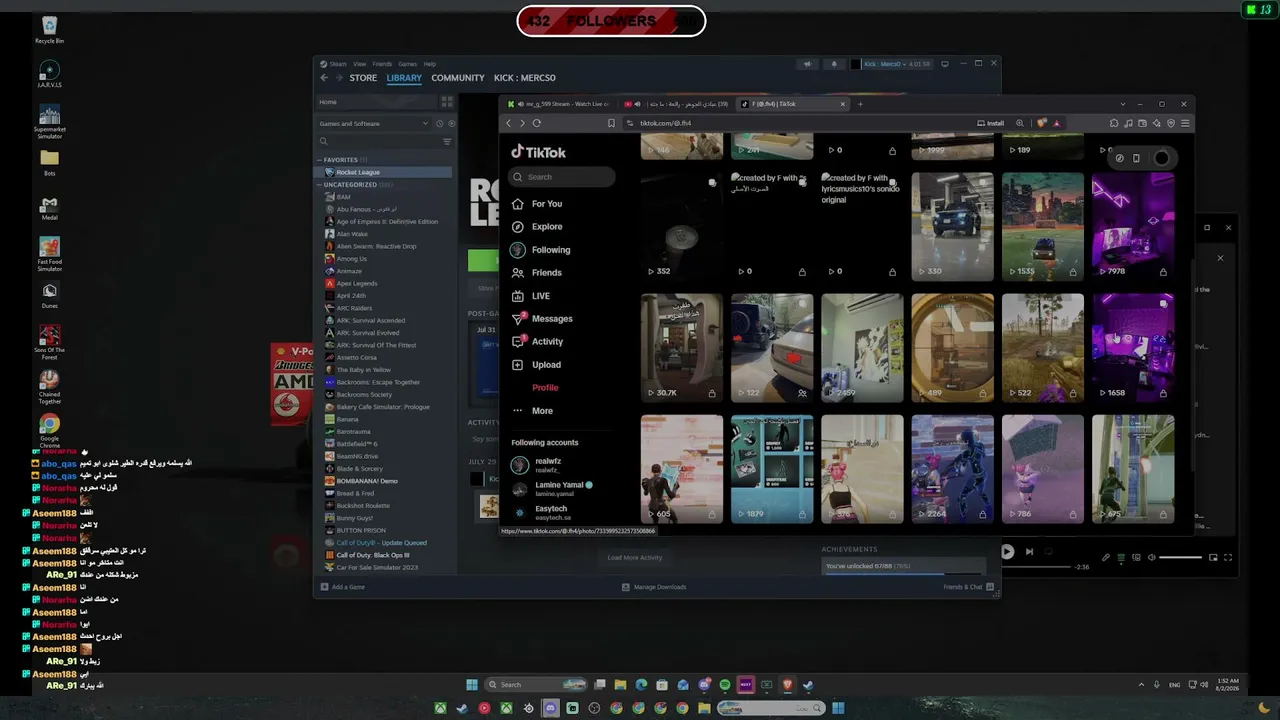Open TikTok Explore page

[x=537, y=227]
